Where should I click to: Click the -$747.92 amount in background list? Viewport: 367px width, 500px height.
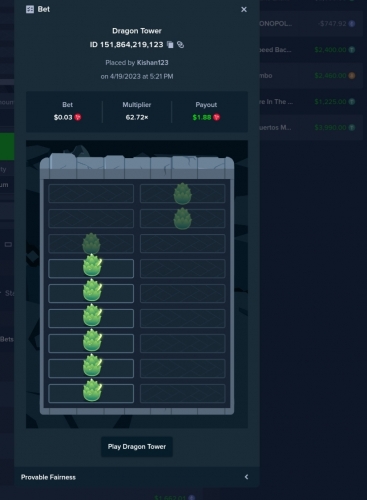pyautogui.click(x=332, y=24)
